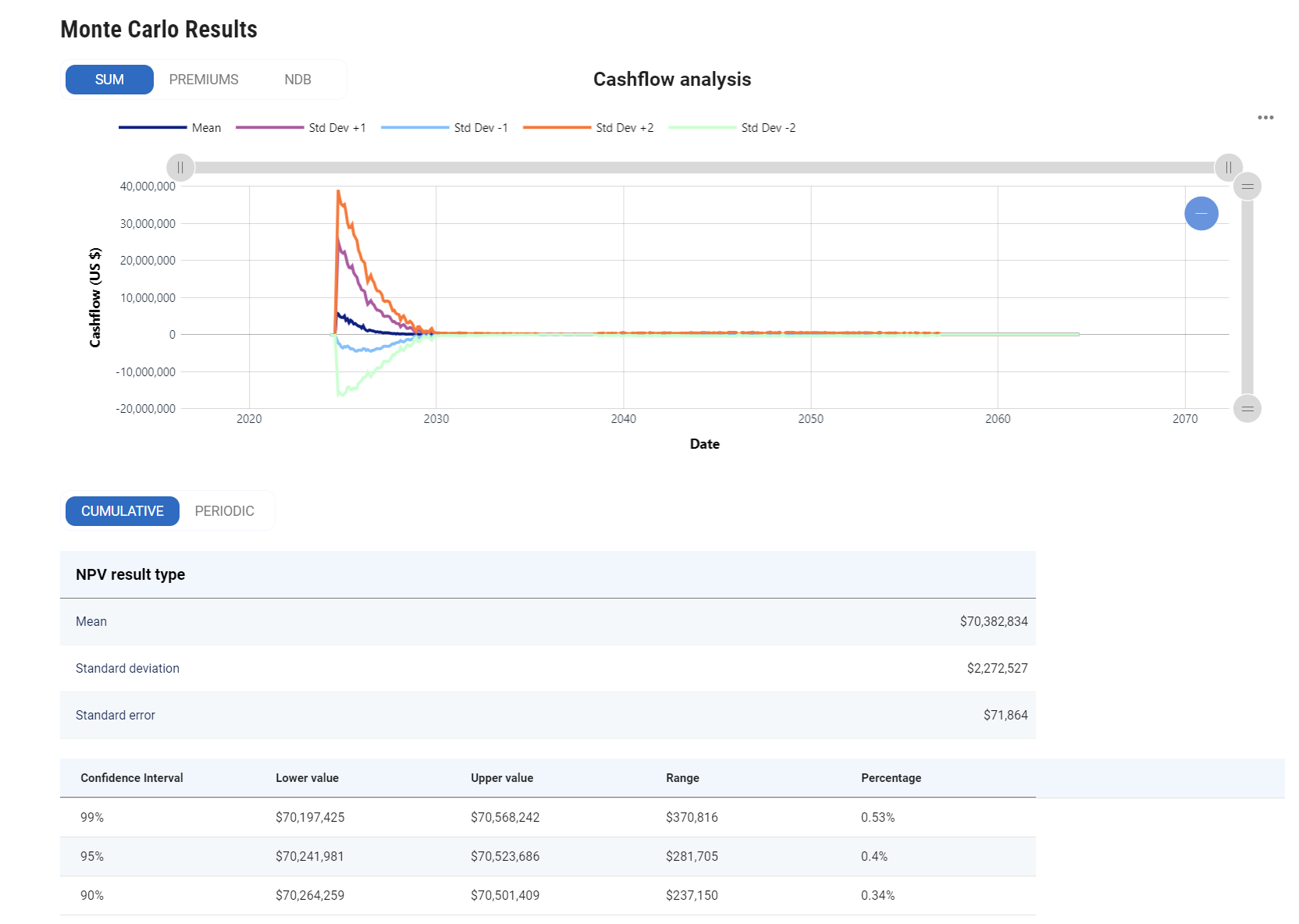This screenshot has height=924, width=1299.
Task: Switch to the PREMIUMS tab
Action: [x=204, y=80]
